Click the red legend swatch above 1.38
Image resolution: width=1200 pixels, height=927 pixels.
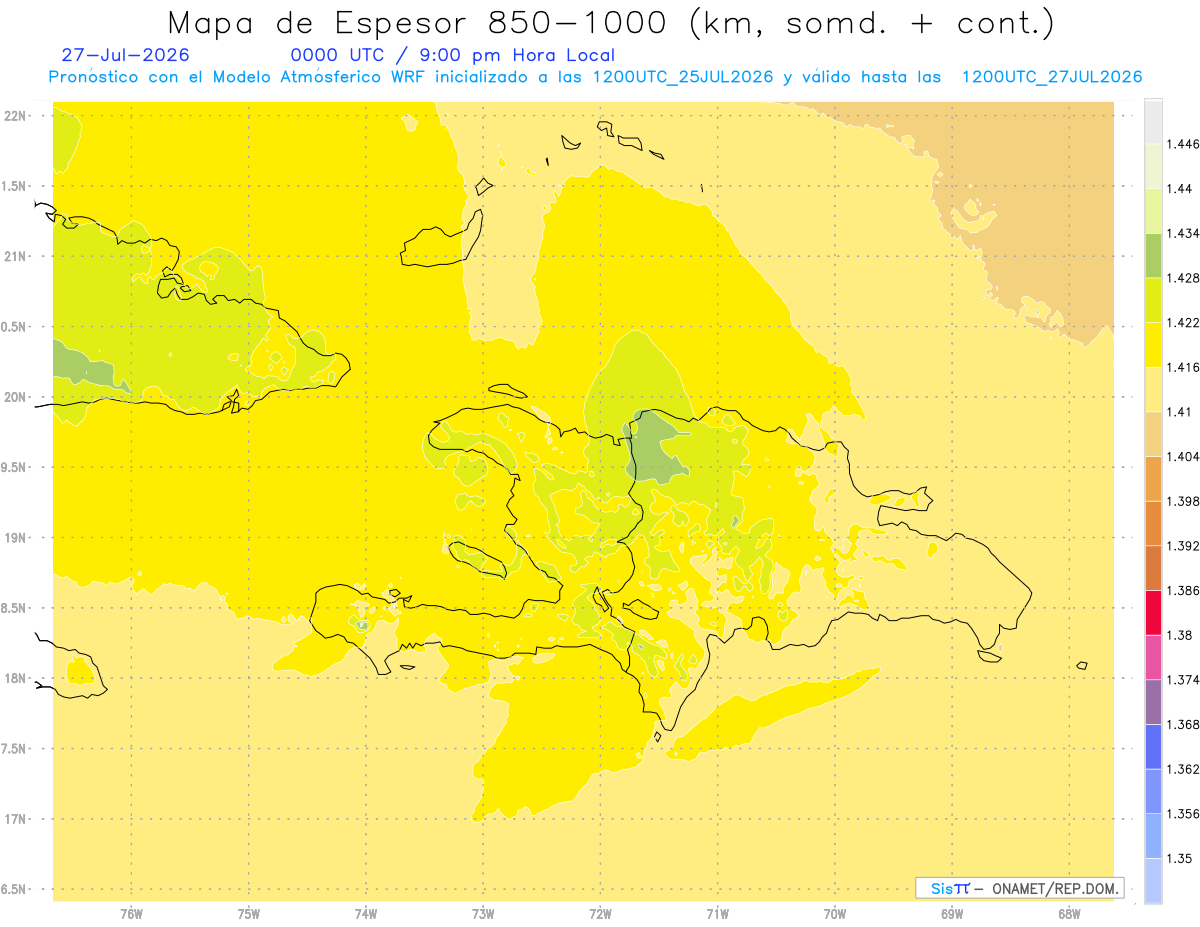[x=1153, y=612]
